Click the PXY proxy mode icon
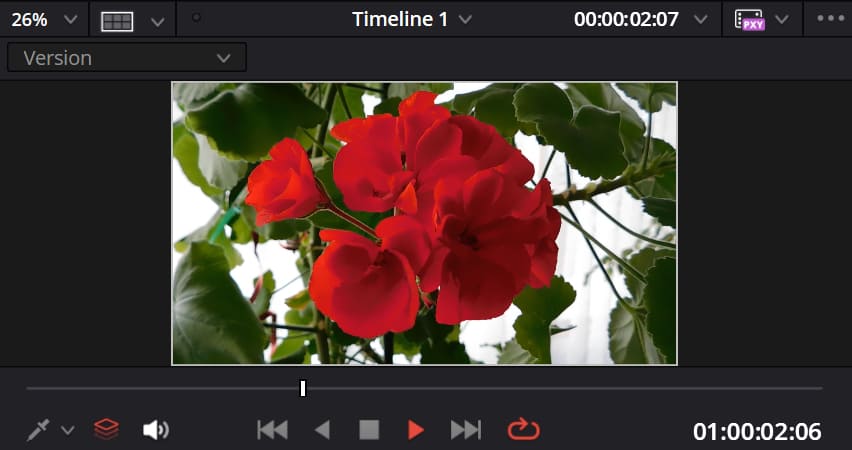This screenshot has height=450, width=852. [x=749, y=20]
